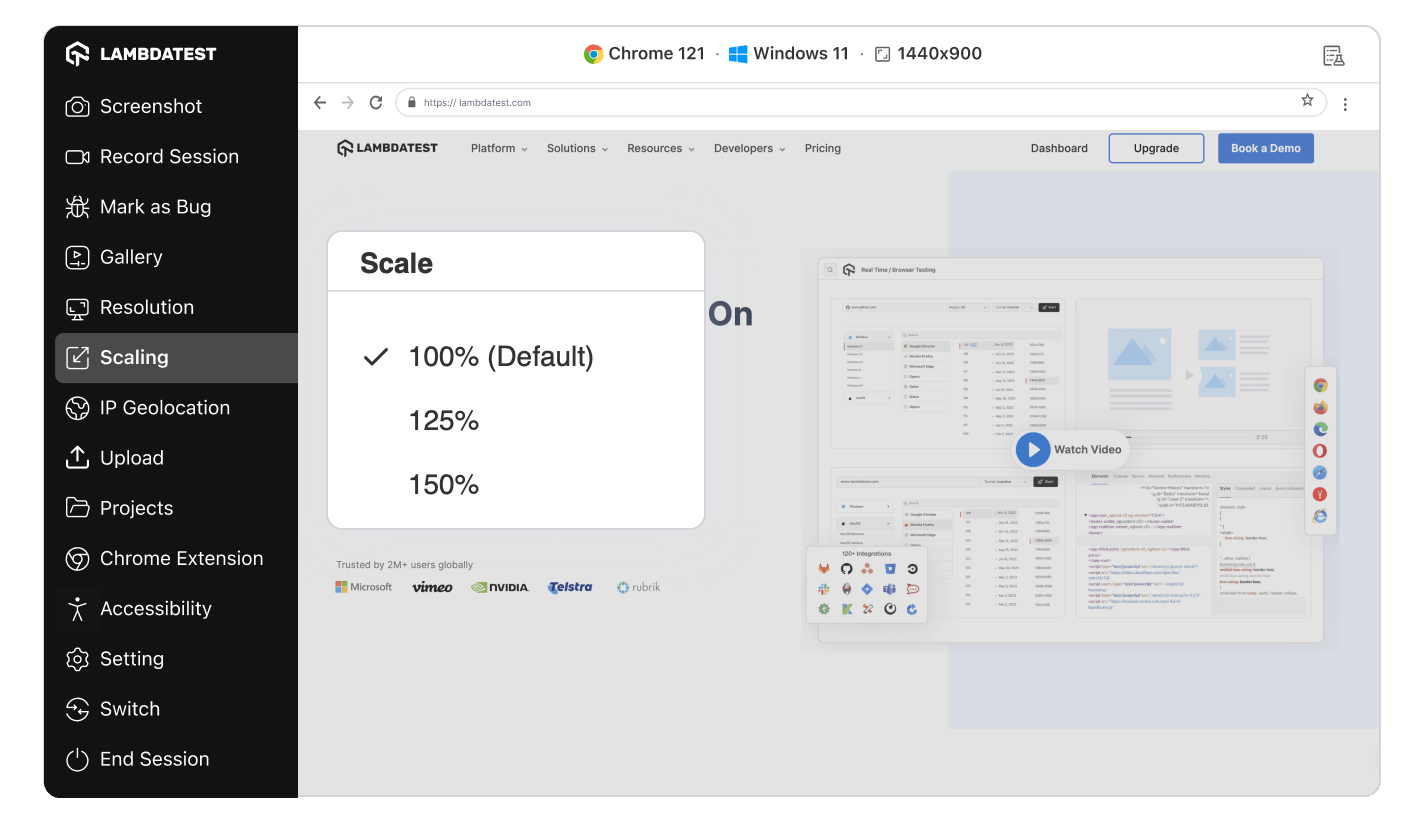The image size is (1424, 834).
Task: Click the Upload icon in the sidebar
Action: [77, 458]
